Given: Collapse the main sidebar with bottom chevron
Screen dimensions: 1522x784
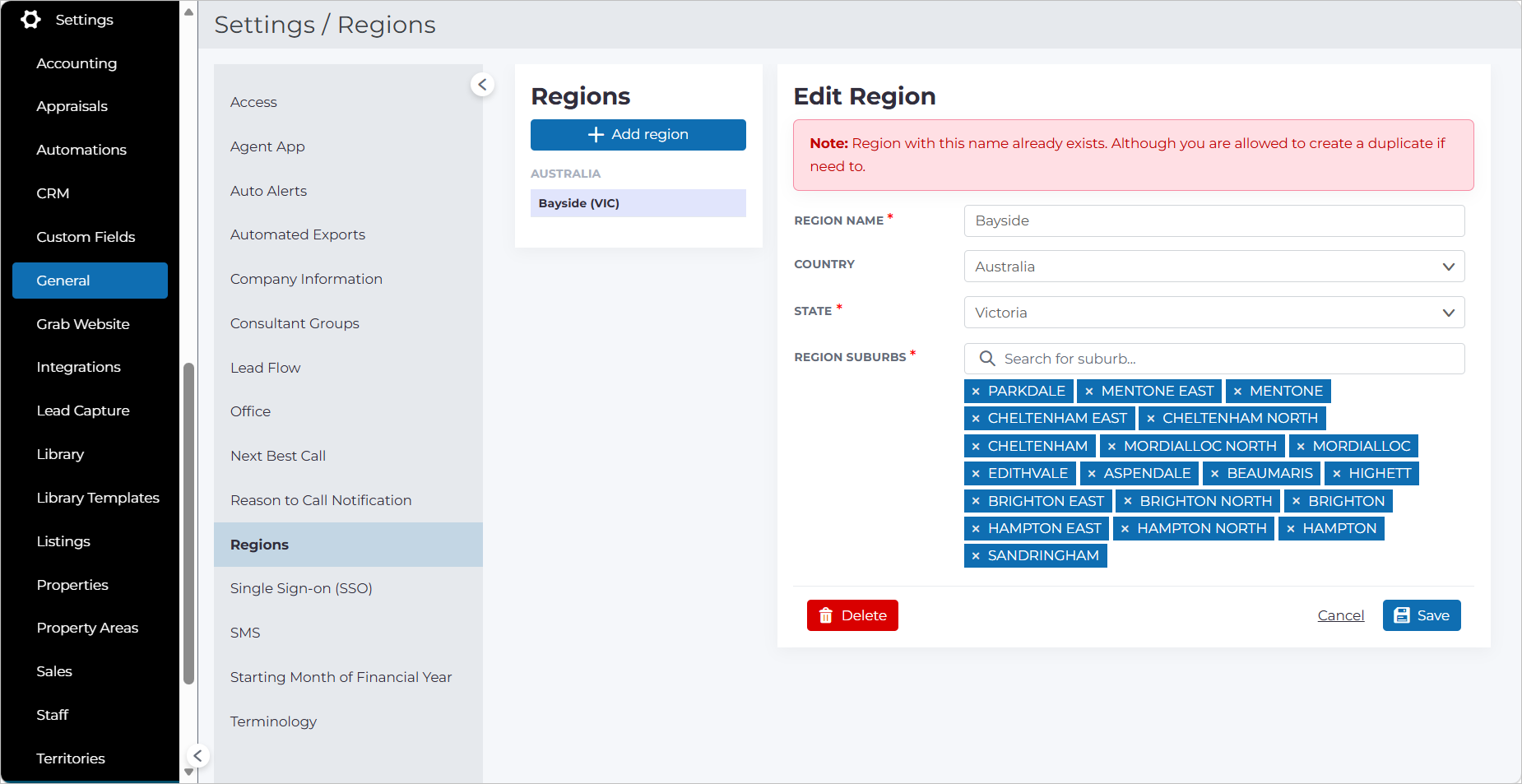Looking at the screenshot, I should click(x=197, y=755).
